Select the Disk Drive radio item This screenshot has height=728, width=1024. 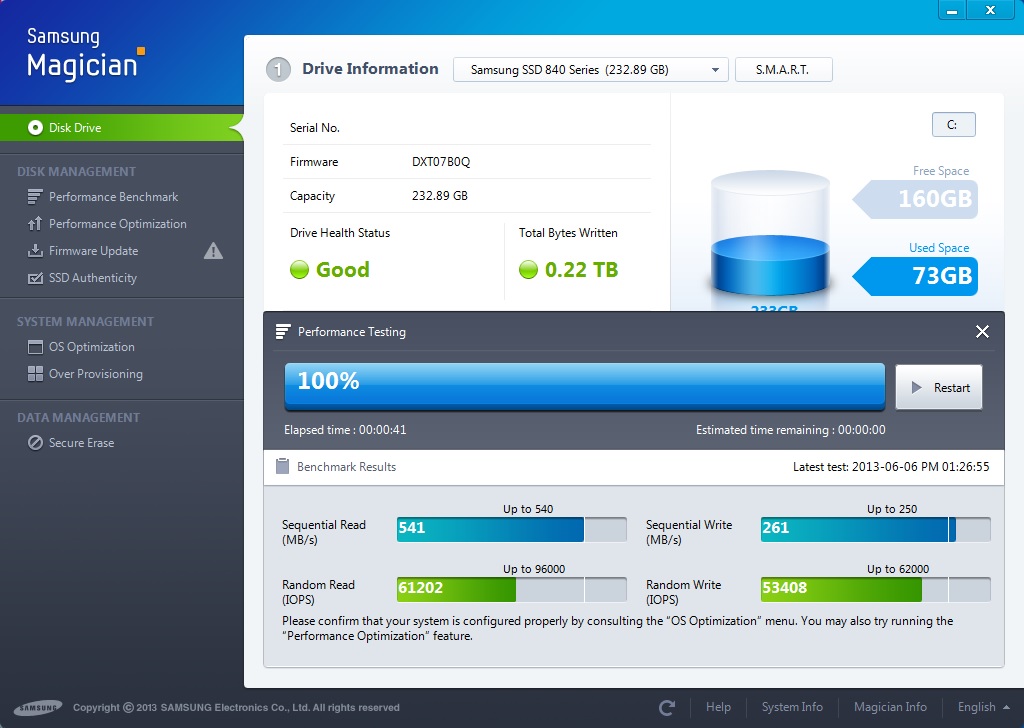36,128
